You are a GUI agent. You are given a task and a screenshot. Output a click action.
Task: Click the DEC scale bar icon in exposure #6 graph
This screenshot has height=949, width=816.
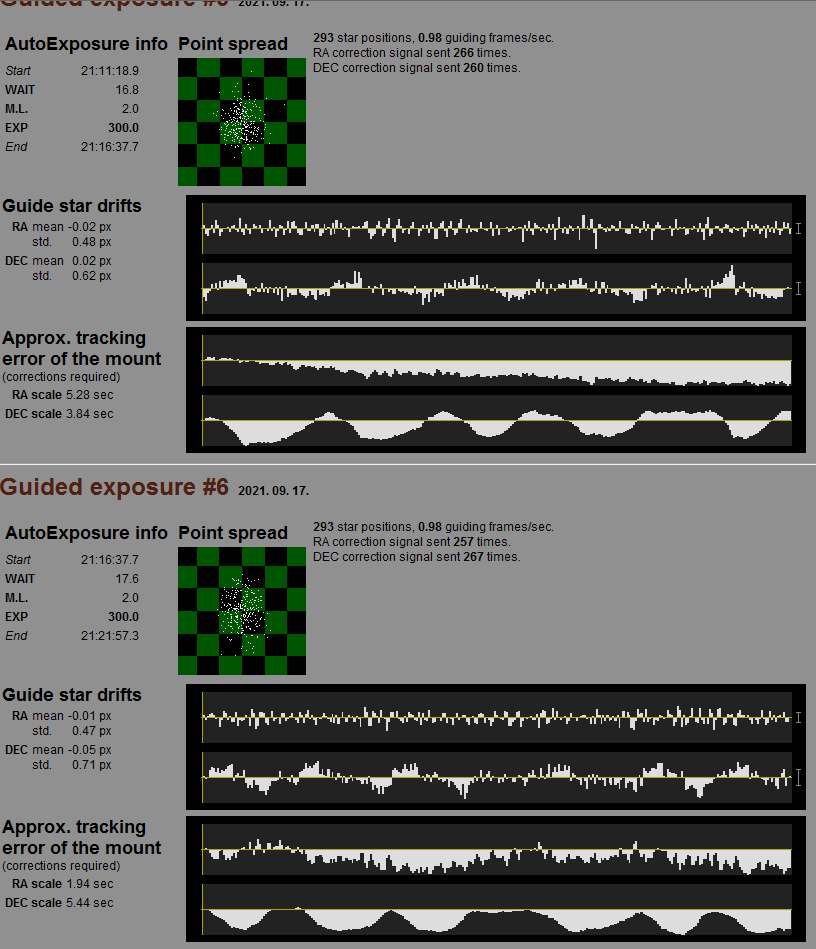[798, 777]
